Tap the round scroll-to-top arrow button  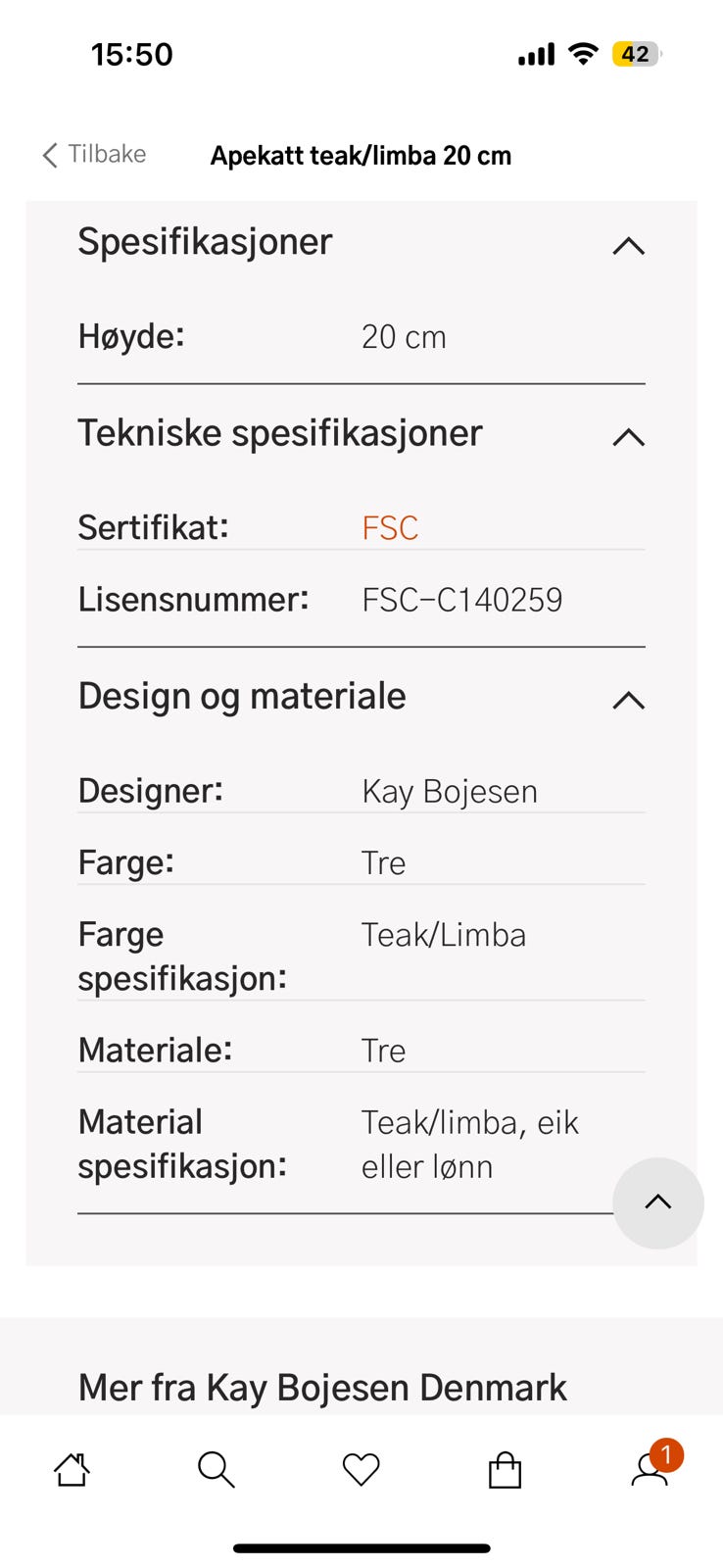(x=657, y=1202)
